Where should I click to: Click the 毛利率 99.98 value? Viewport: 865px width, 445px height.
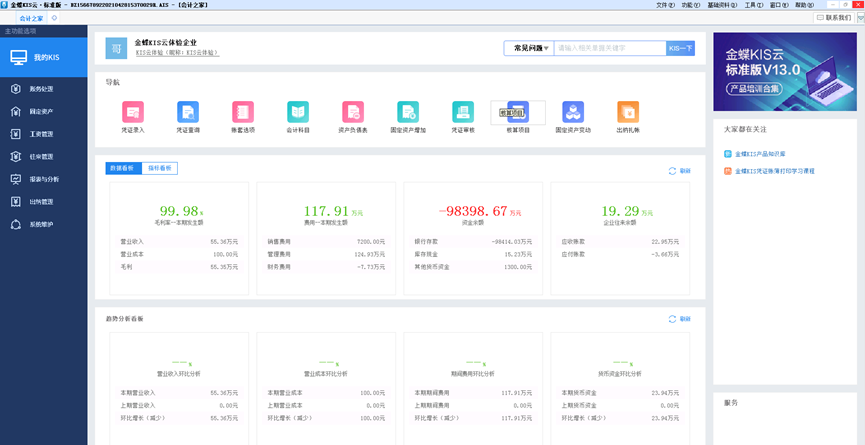coord(179,211)
